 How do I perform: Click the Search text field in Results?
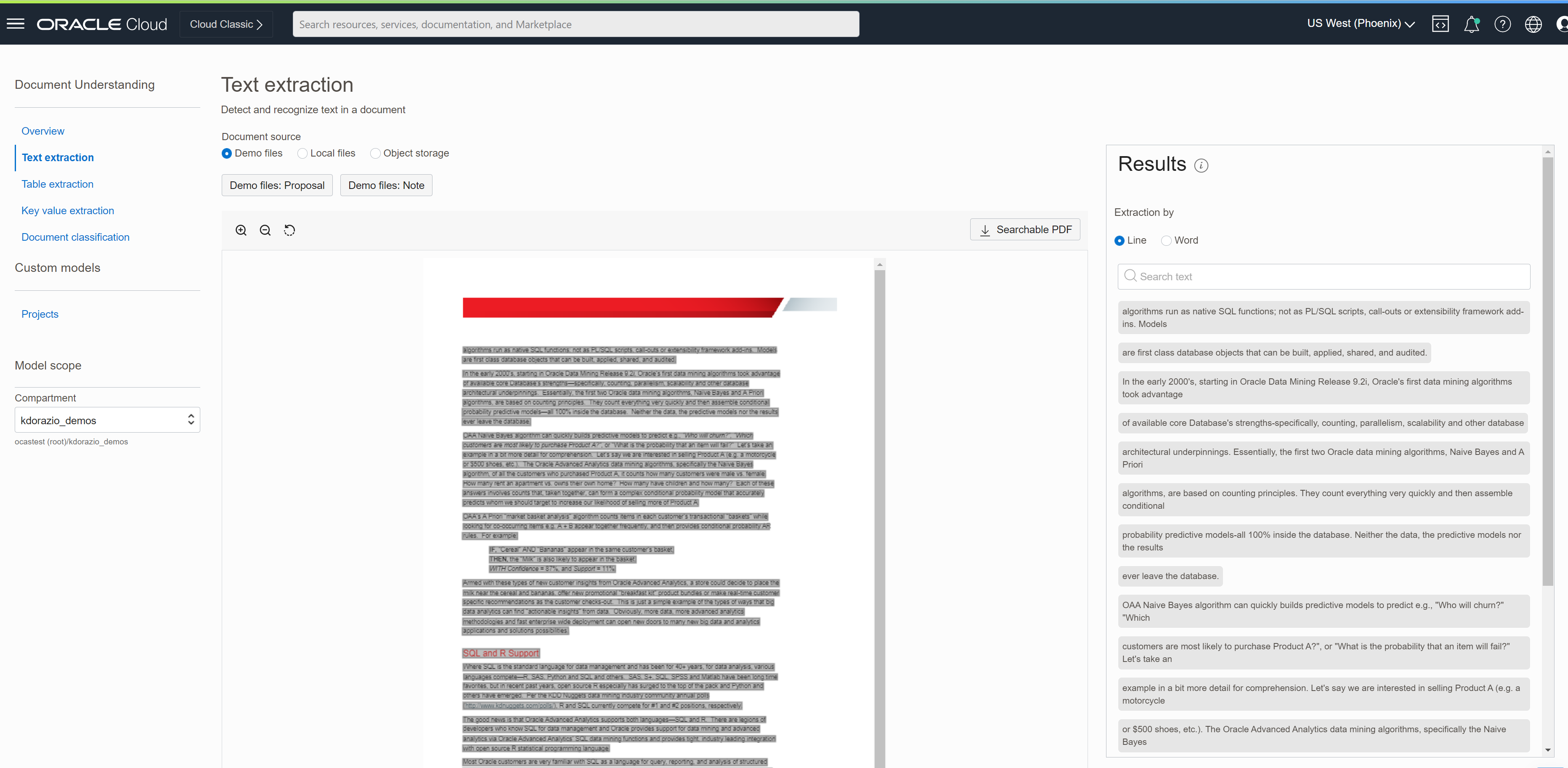[x=1324, y=276]
